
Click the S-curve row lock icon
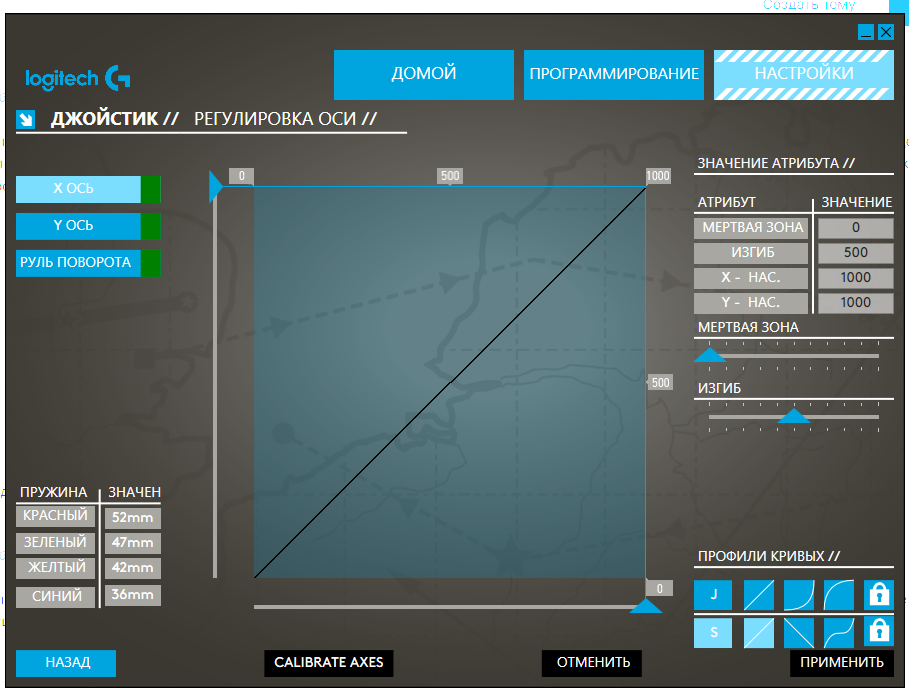tap(879, 631)
